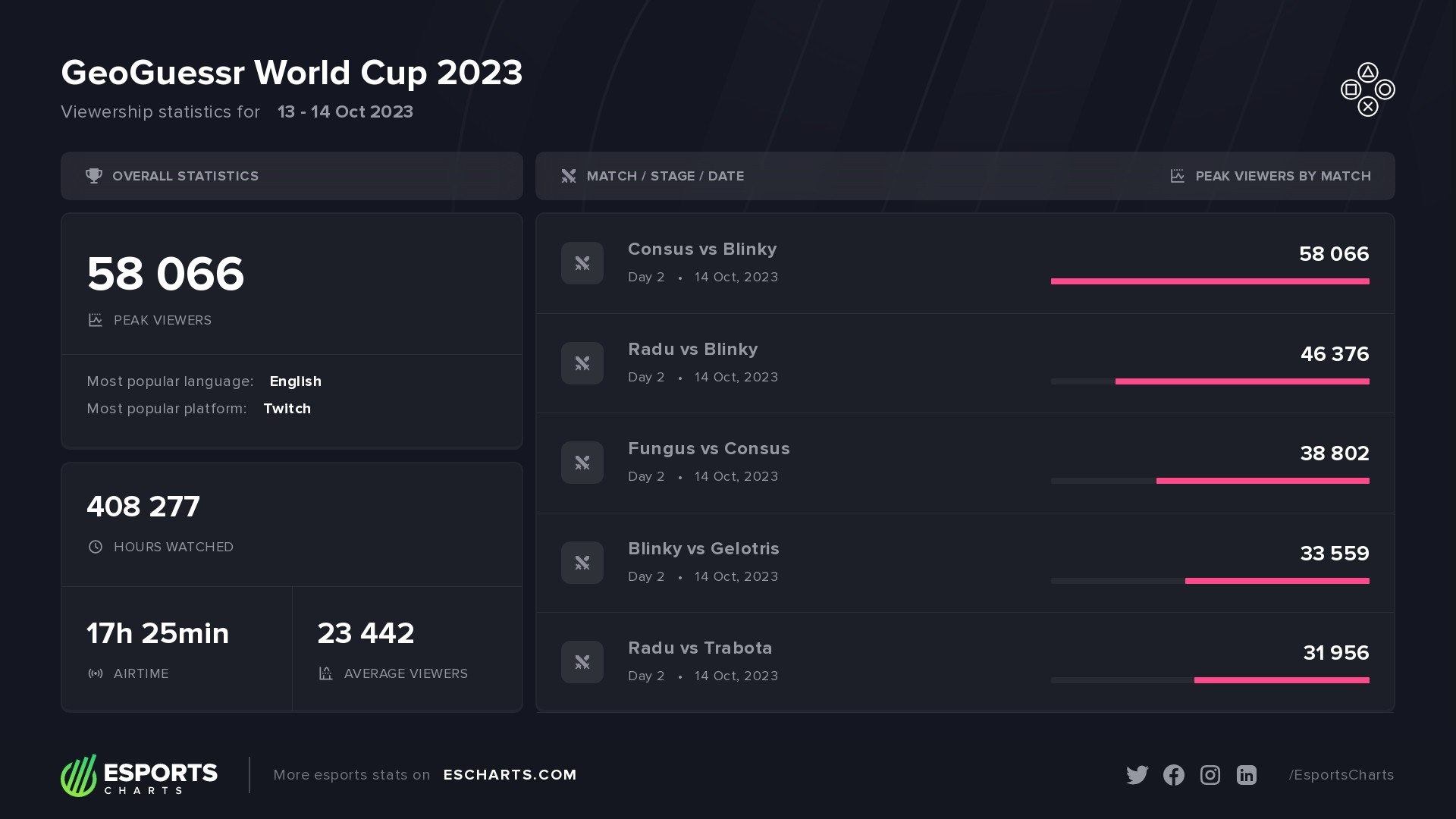
Task: Click the trophy icon in Overall Statistics
Action: pyautogui.click(x=94, y=176)
